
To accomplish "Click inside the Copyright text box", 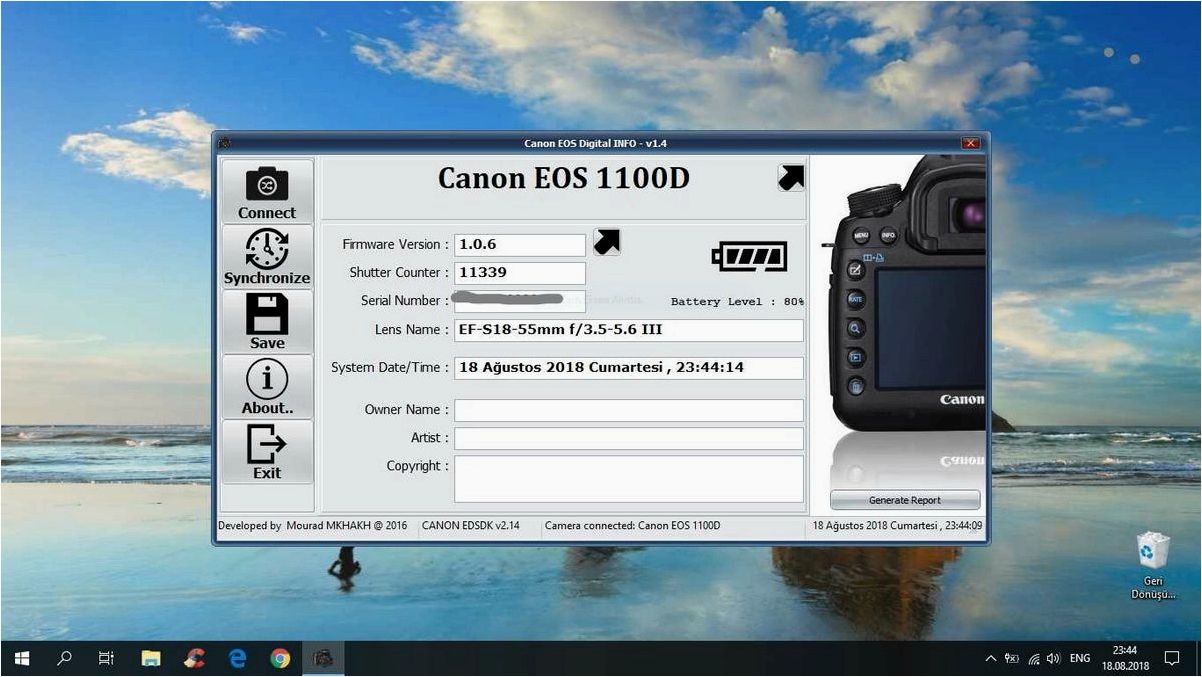I will pos(629,479).
